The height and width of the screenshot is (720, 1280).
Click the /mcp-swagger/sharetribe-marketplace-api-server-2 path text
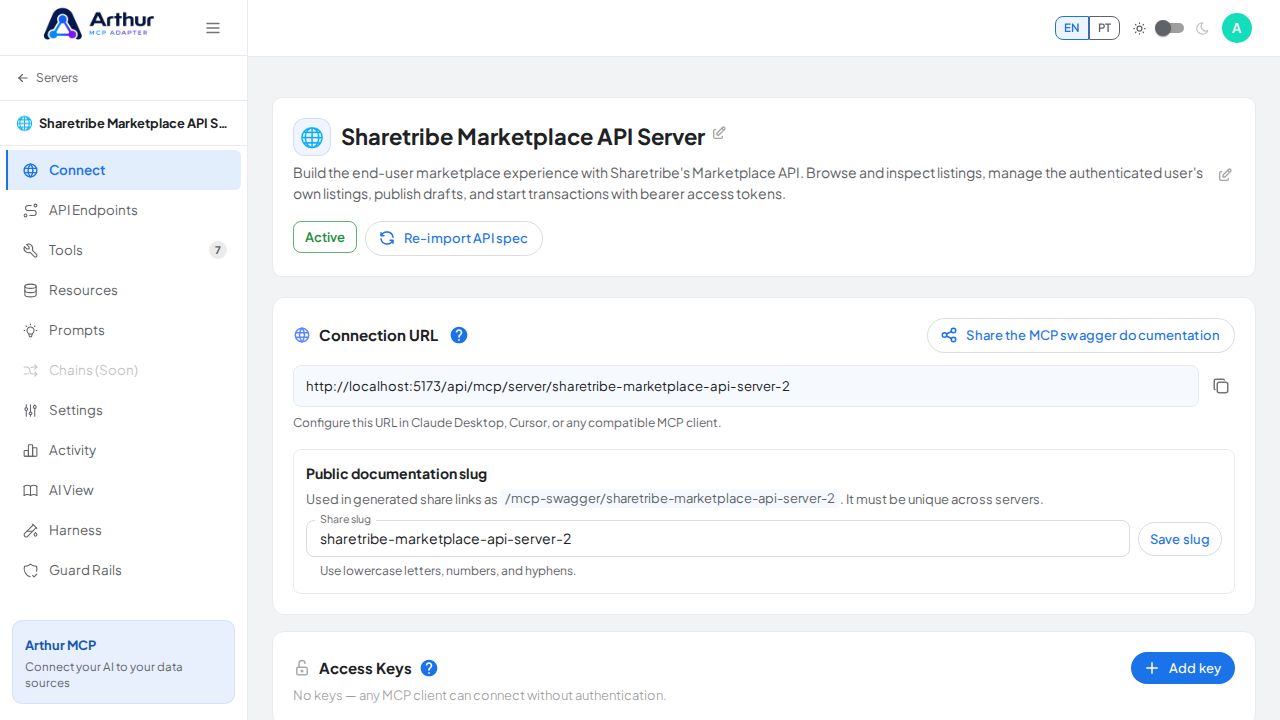670,499
